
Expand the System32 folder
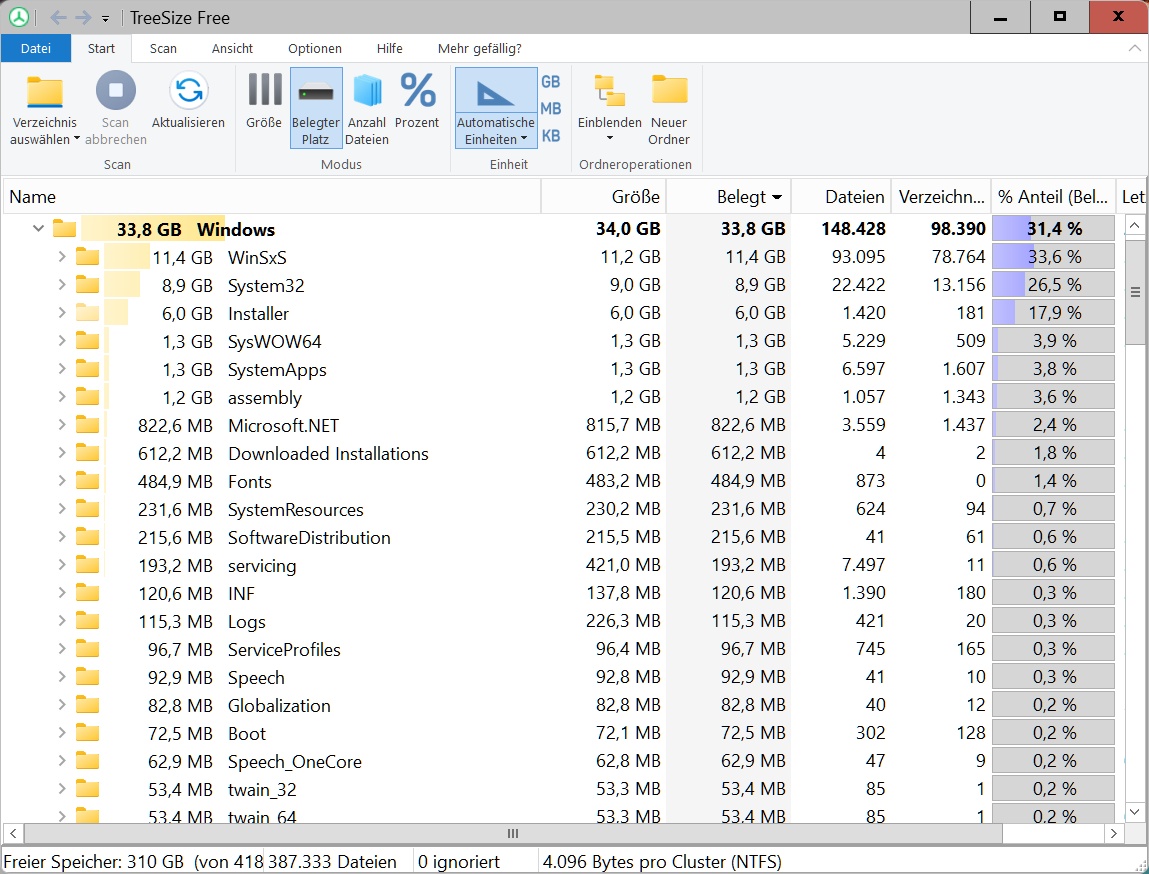coord(62,284)
